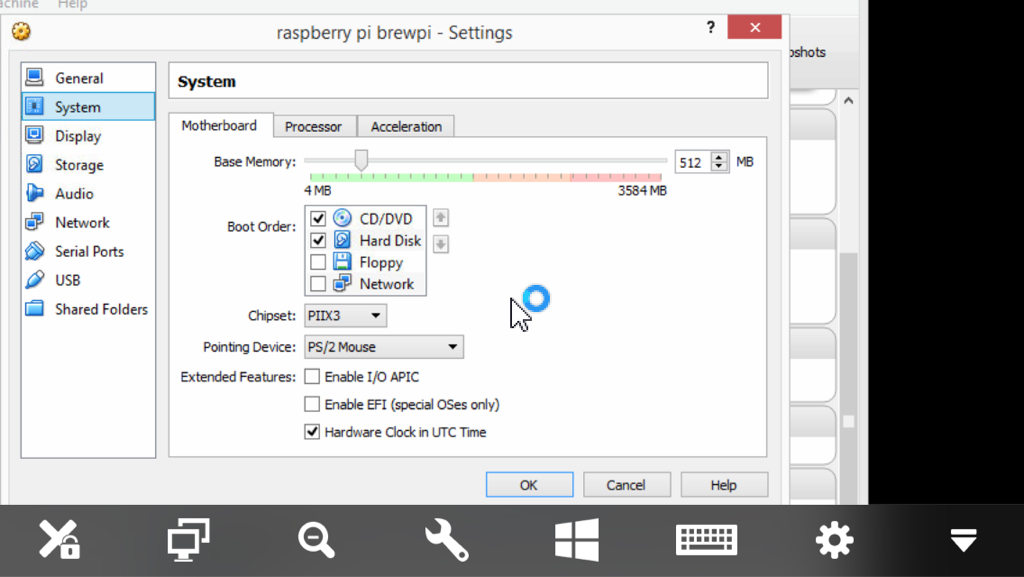Show the on-screen keyboard from bottom bar
Screen dimensions: 1024x577
[x=706, y=540]
